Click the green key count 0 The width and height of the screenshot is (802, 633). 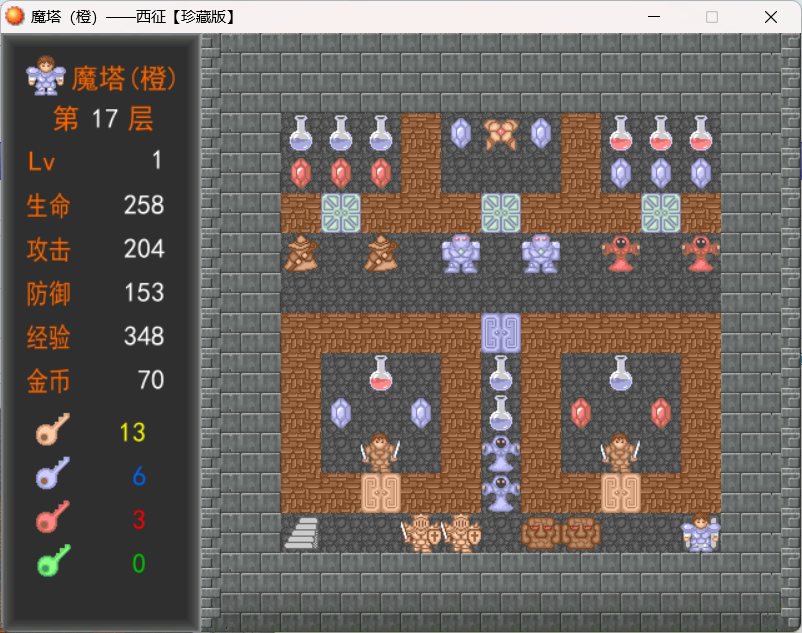(x=139, y=564)
